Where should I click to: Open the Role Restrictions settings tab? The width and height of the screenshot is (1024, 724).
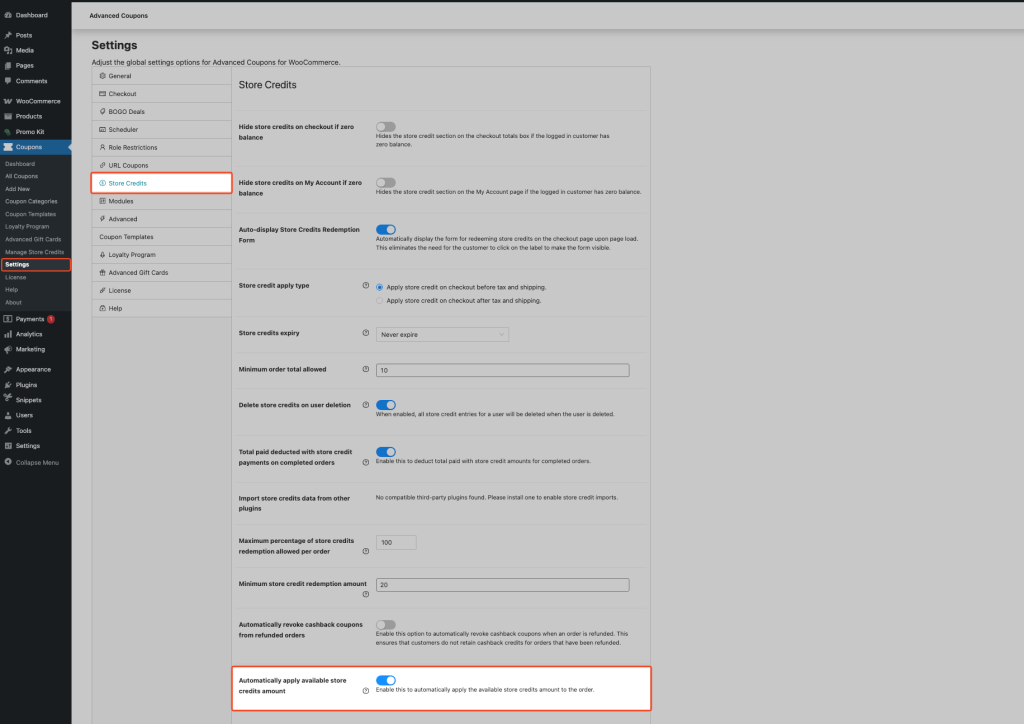coord(161,148)
